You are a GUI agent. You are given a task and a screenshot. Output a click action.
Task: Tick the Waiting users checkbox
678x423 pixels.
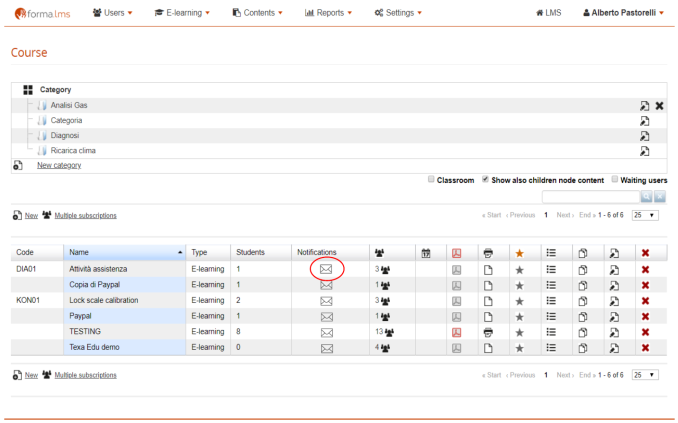pyautogui.click(x=615, y=180)
